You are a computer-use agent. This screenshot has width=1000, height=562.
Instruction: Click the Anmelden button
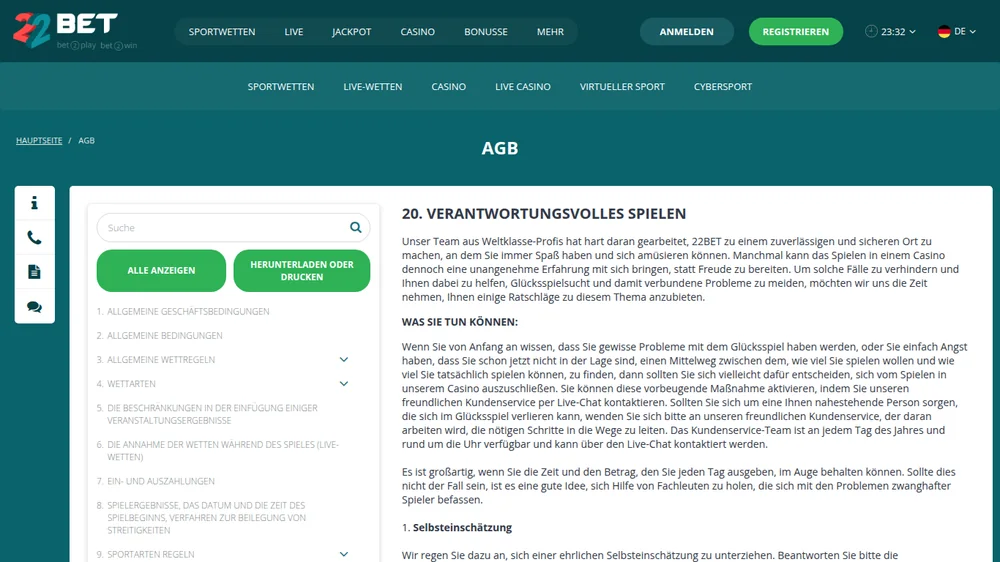click(x=687, y=31)
